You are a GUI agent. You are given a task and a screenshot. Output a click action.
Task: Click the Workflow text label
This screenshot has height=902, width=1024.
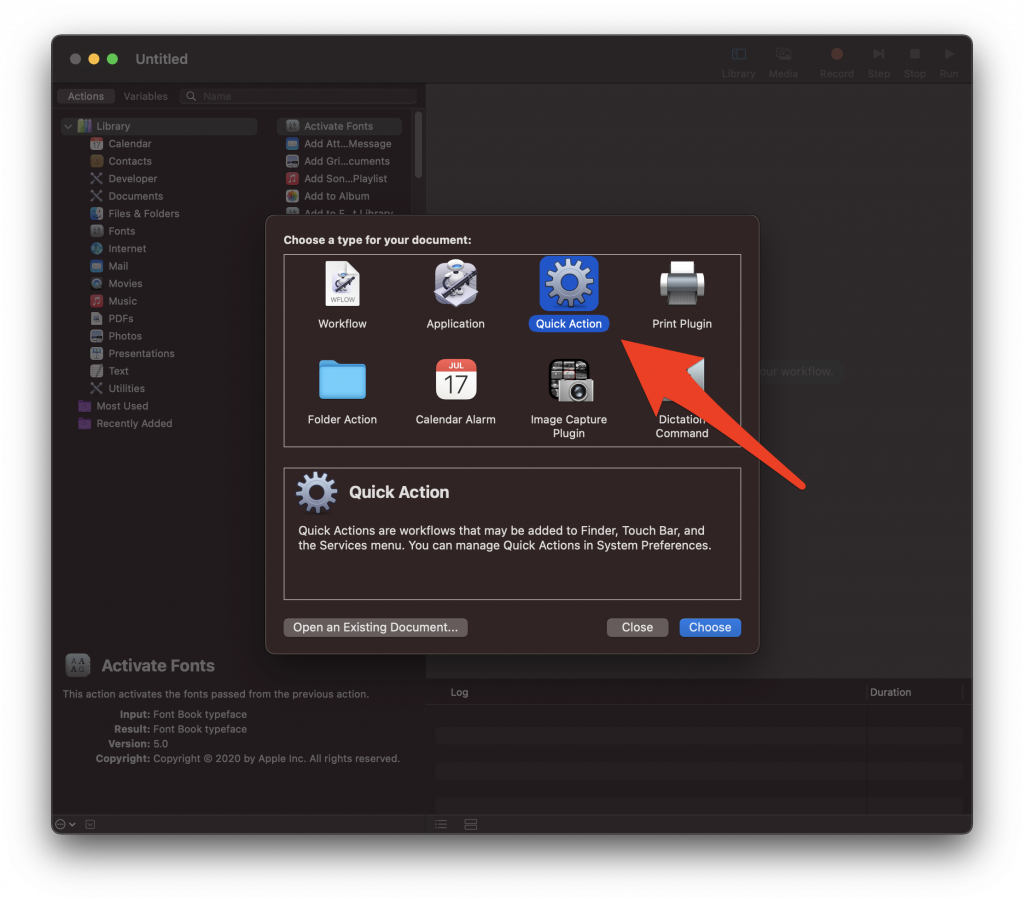[342, 324]
